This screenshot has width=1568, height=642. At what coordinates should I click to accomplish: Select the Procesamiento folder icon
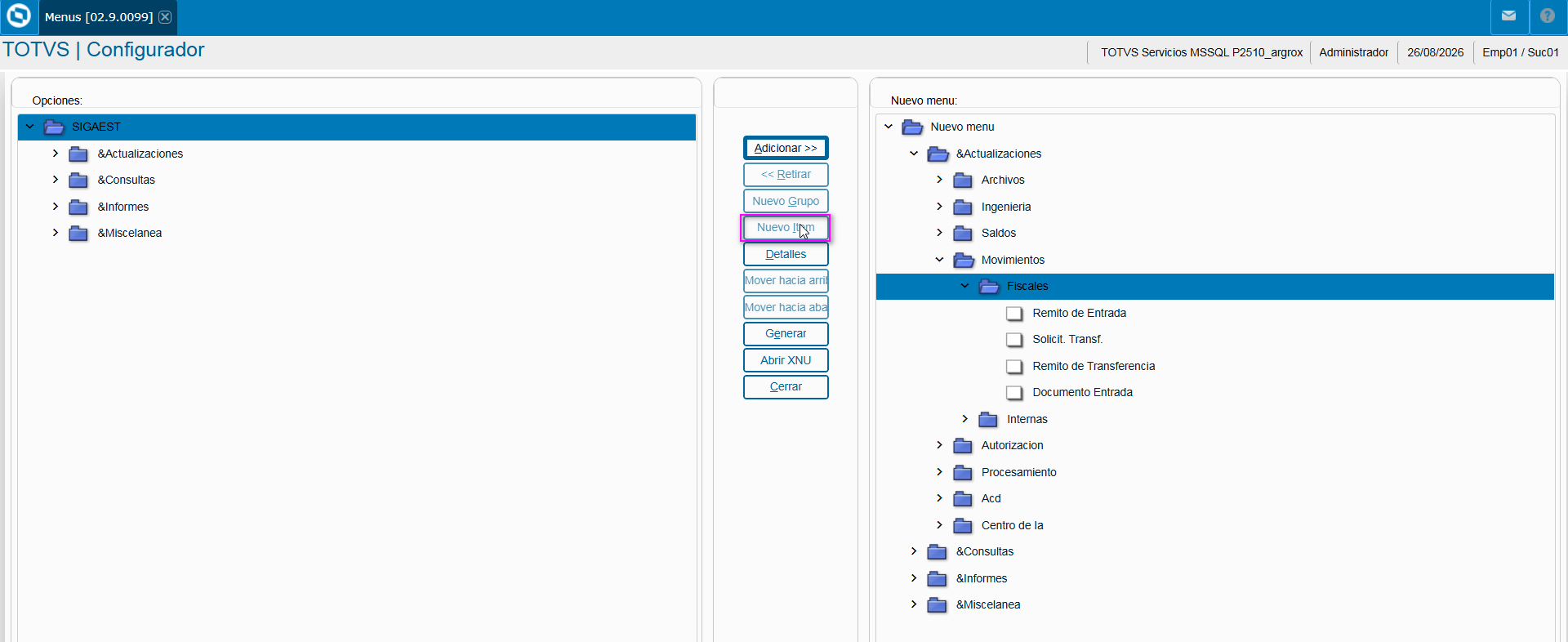[963, 472]
